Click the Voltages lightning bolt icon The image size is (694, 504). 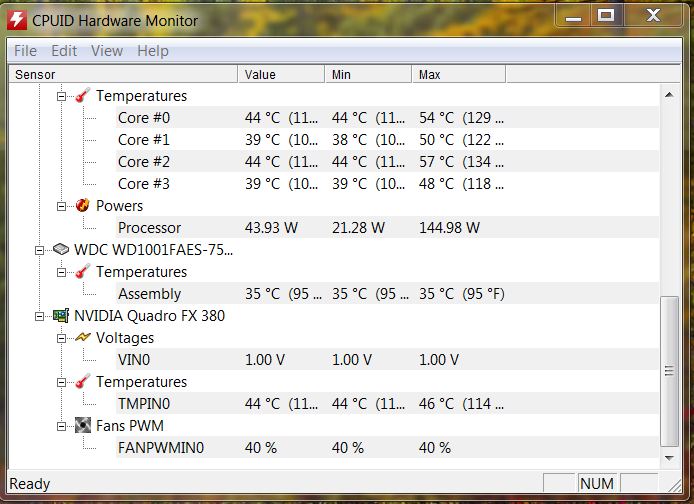point(82,337)
